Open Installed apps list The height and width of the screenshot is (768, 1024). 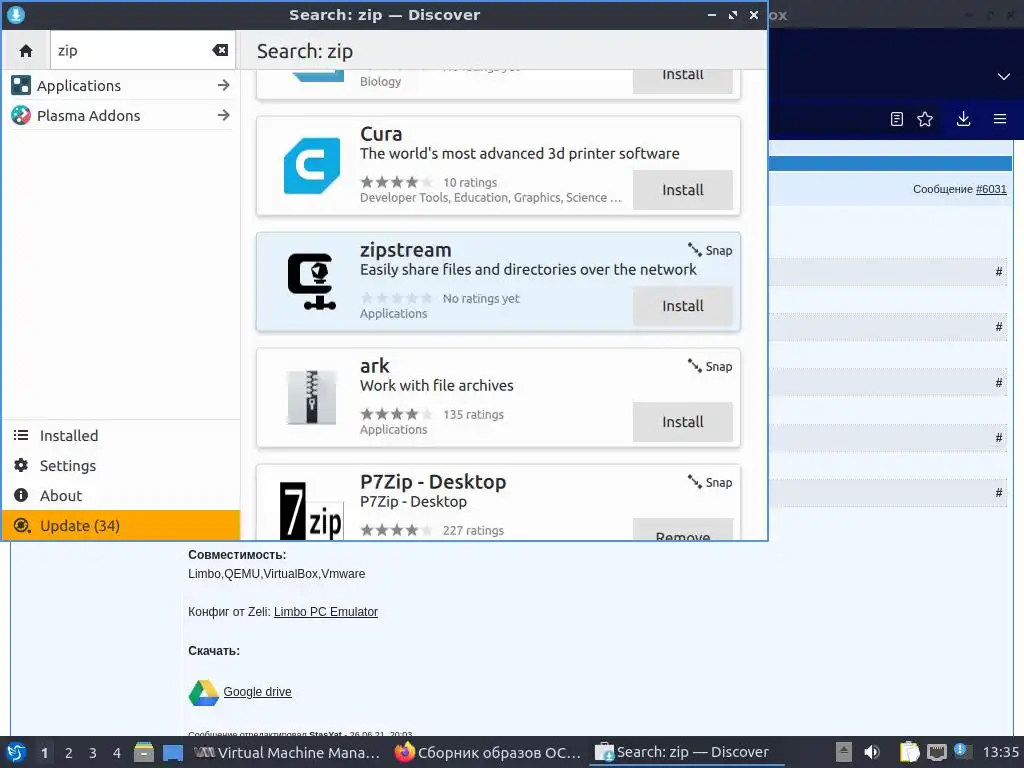pos(121,436)
